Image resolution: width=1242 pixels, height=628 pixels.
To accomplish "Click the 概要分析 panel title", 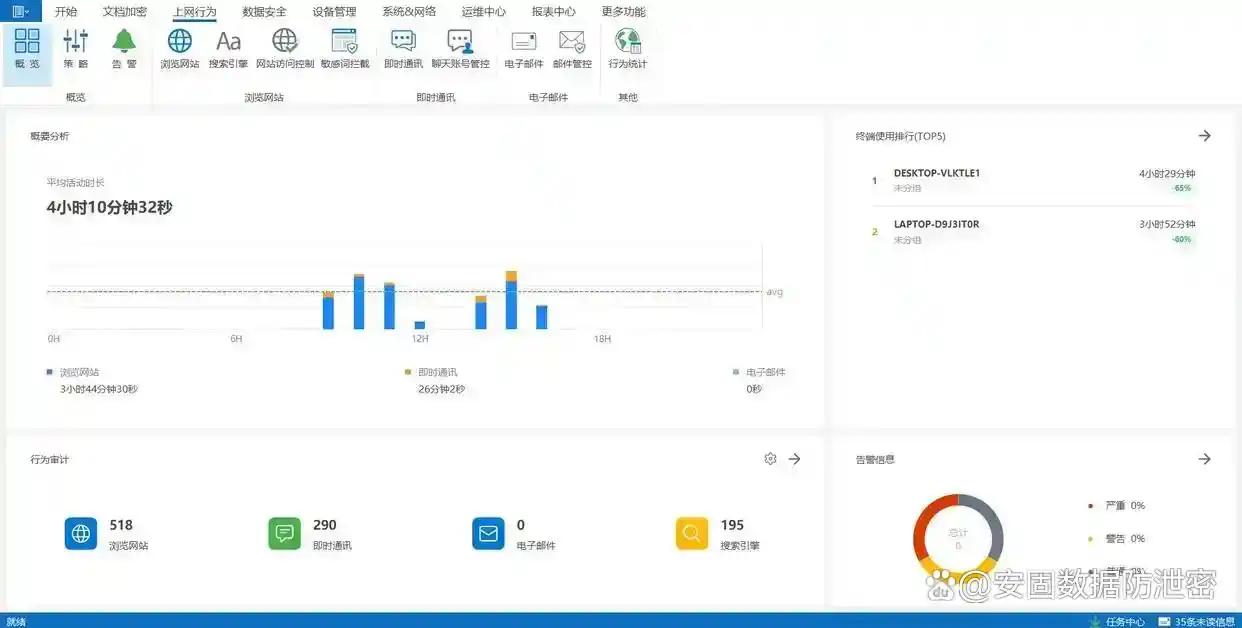I will pyautogui.click(x=50, y=136).
